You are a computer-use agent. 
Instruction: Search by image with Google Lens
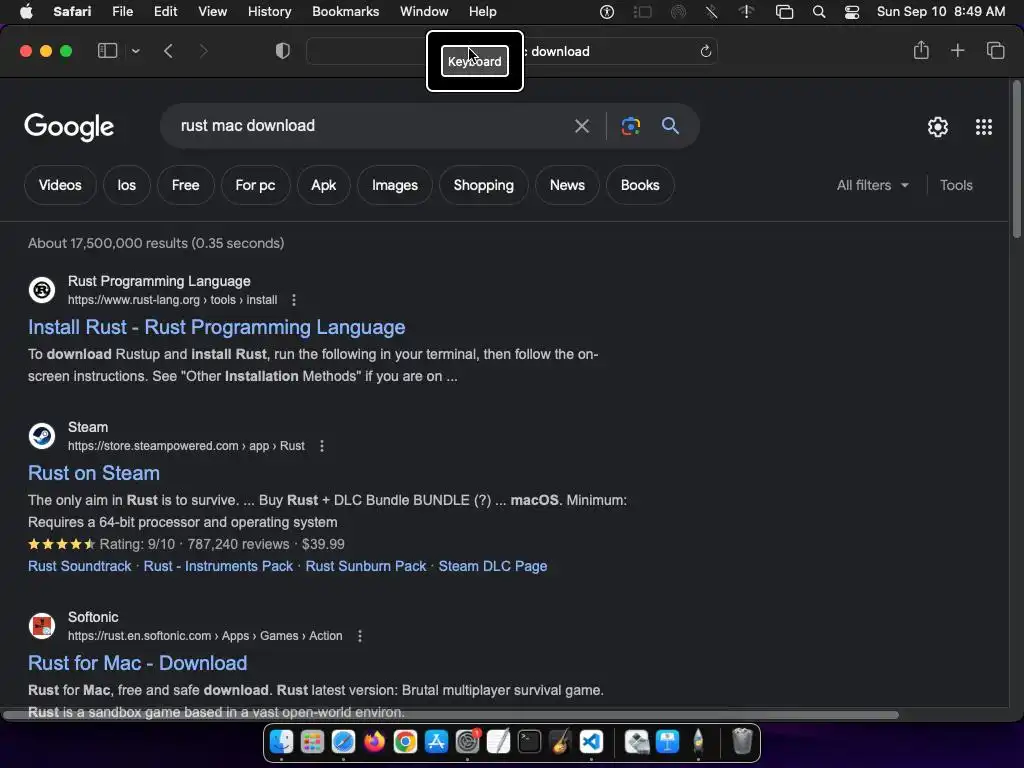630,126
